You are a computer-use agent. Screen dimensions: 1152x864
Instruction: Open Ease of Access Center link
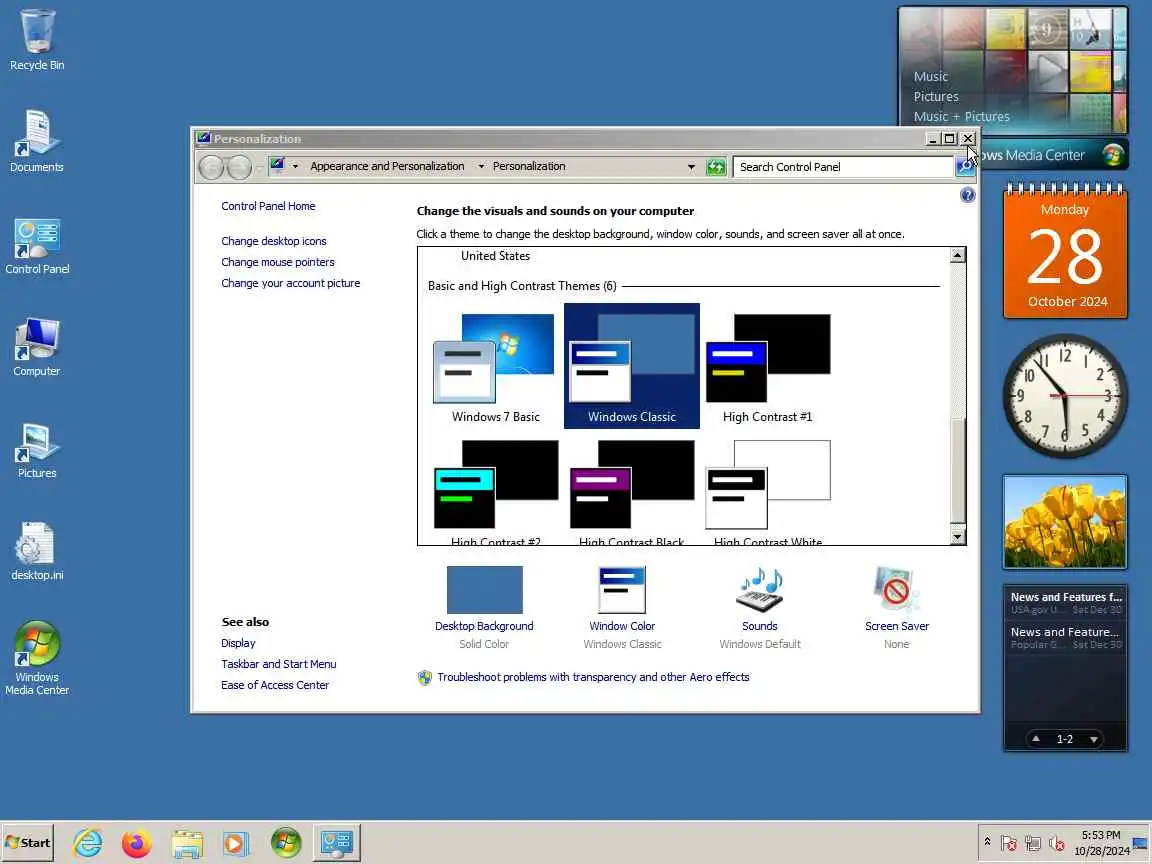click(x=275, y=685)
